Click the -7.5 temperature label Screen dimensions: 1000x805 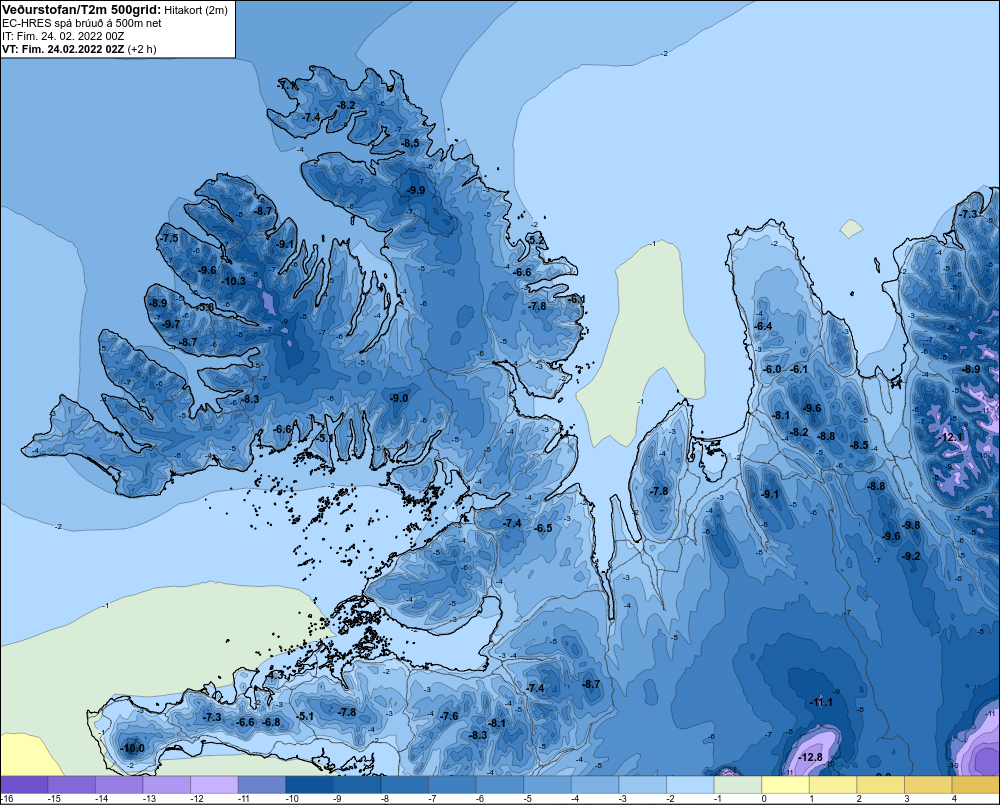click(170, 238)
